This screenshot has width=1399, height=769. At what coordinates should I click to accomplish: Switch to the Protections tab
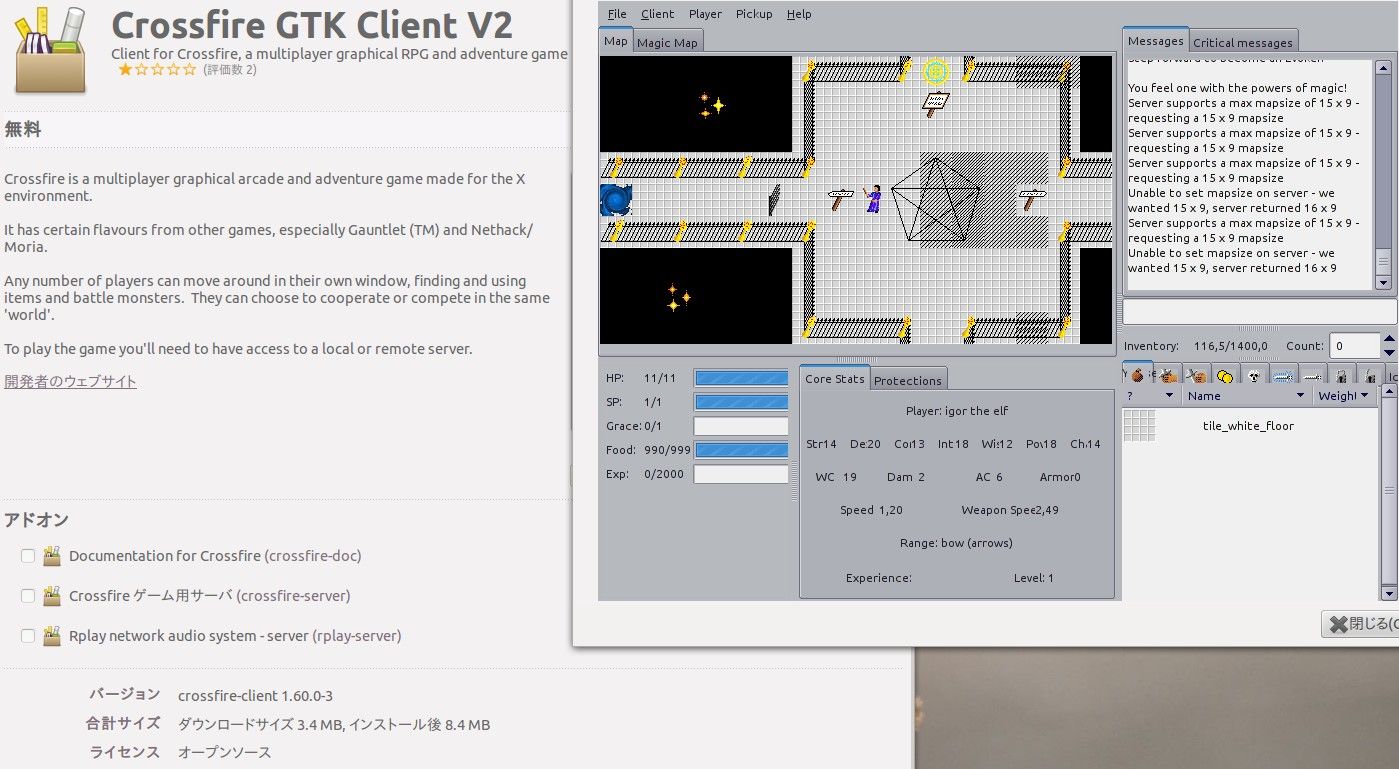click(907, 380)
